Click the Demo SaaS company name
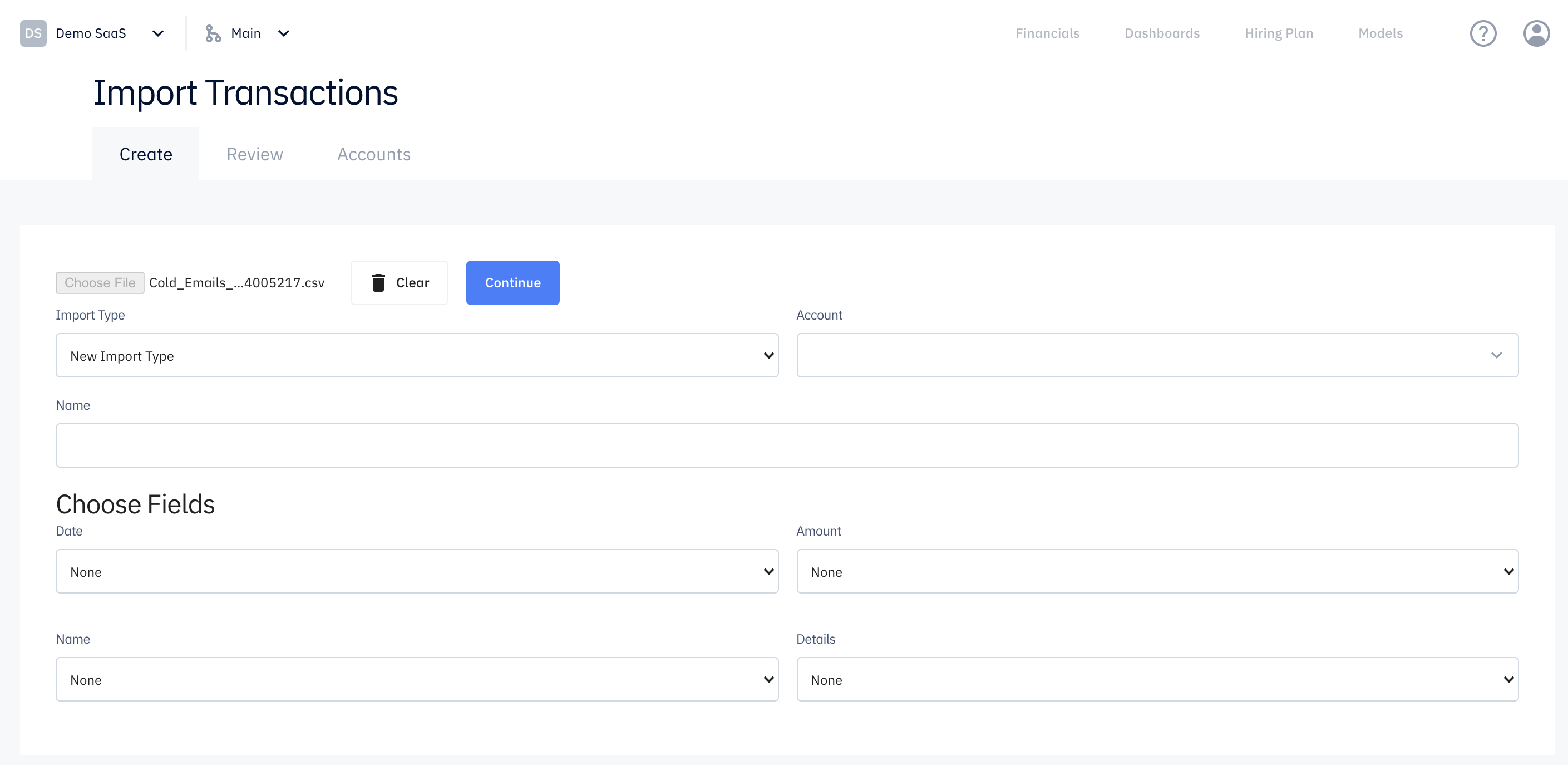1568x765 pixels. 91,33
